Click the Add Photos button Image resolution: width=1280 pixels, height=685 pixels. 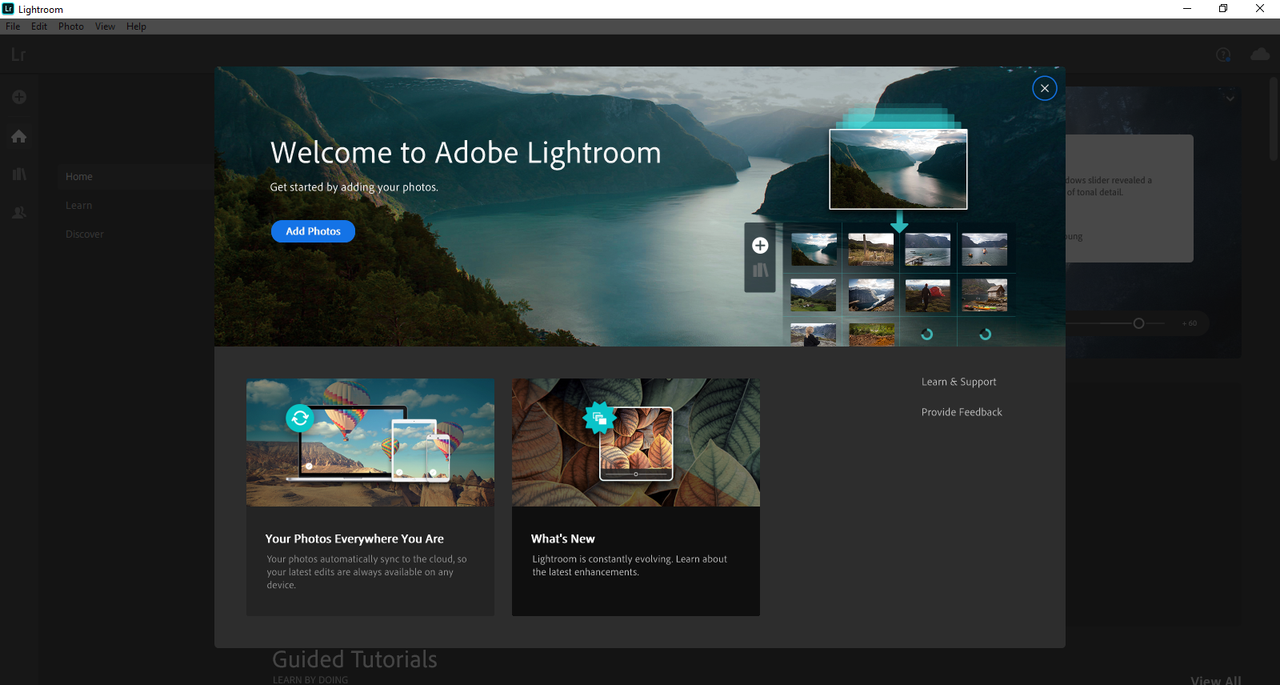coord(313,231)
